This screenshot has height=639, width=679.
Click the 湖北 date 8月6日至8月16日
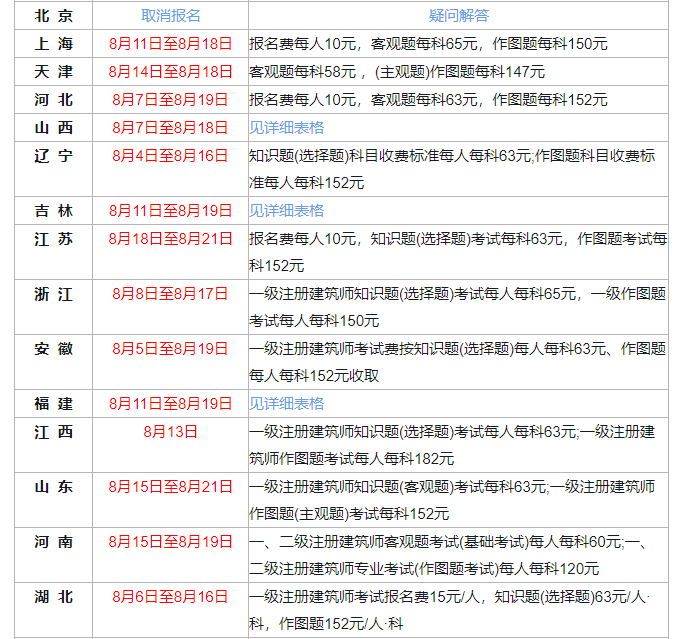[170, 596]
